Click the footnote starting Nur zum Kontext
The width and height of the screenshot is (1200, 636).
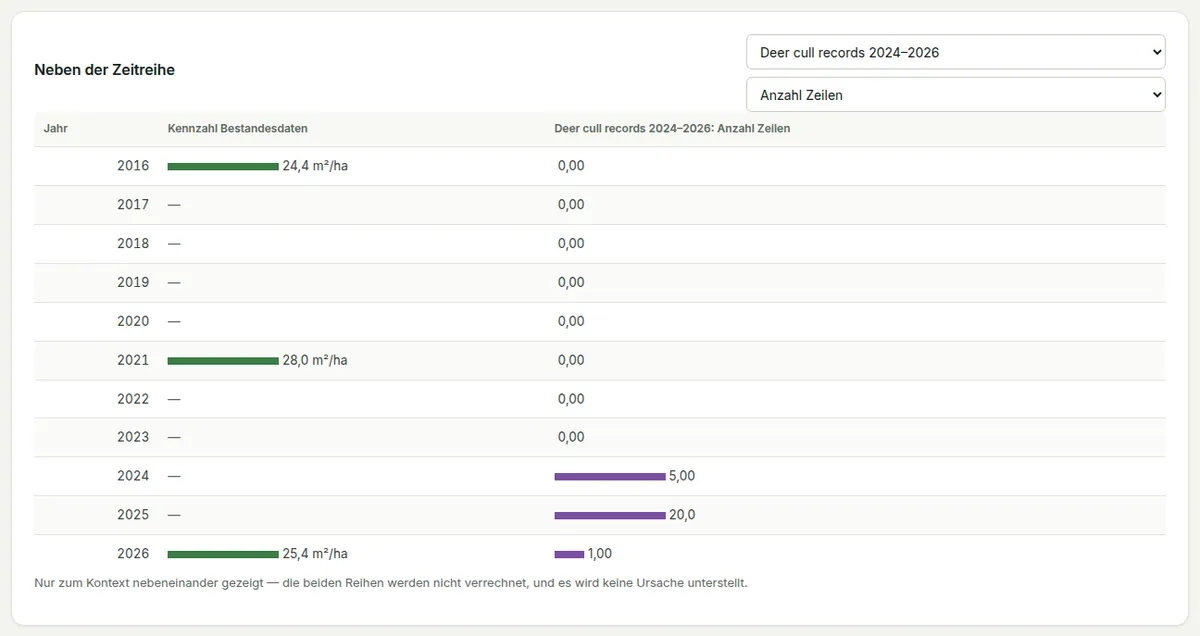[x=391, y=582]
